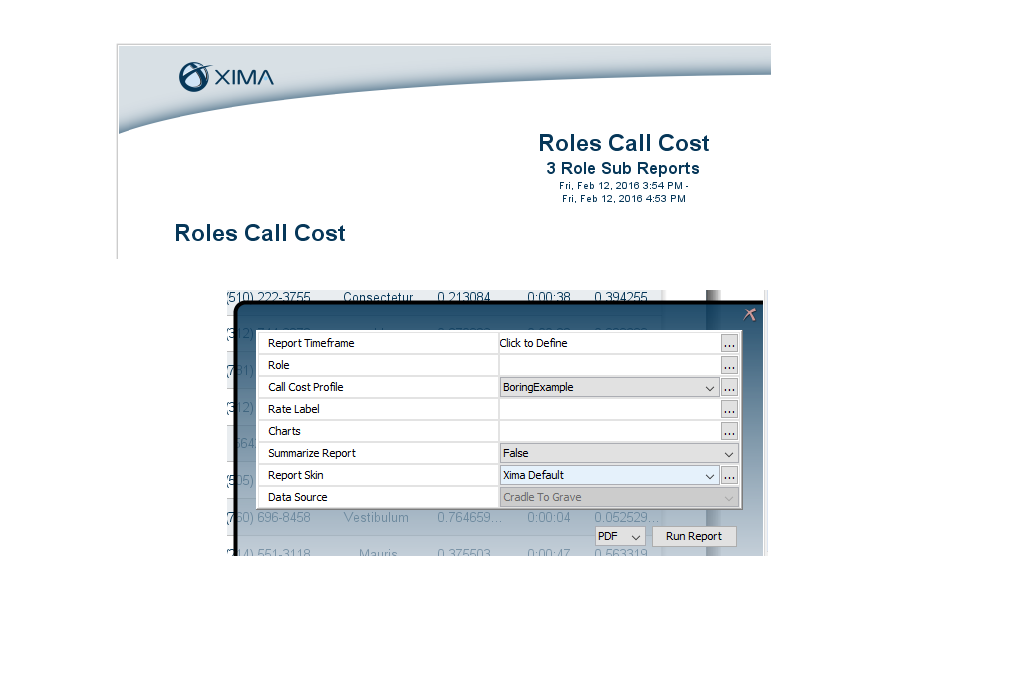
Task: Click the background cell '(760) 696-8458'
Action: pos(269,518)
